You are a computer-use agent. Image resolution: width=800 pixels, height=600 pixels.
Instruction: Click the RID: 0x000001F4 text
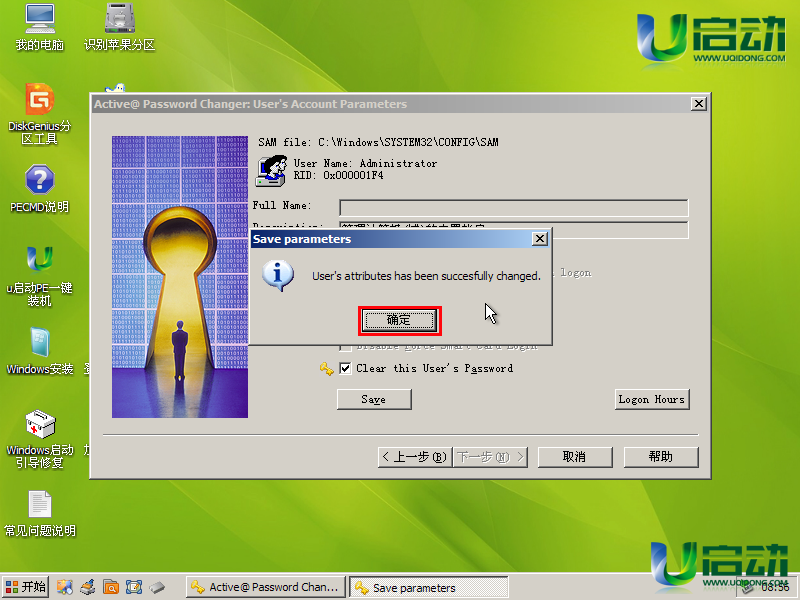pyautogui.click(x=338, y=176)
